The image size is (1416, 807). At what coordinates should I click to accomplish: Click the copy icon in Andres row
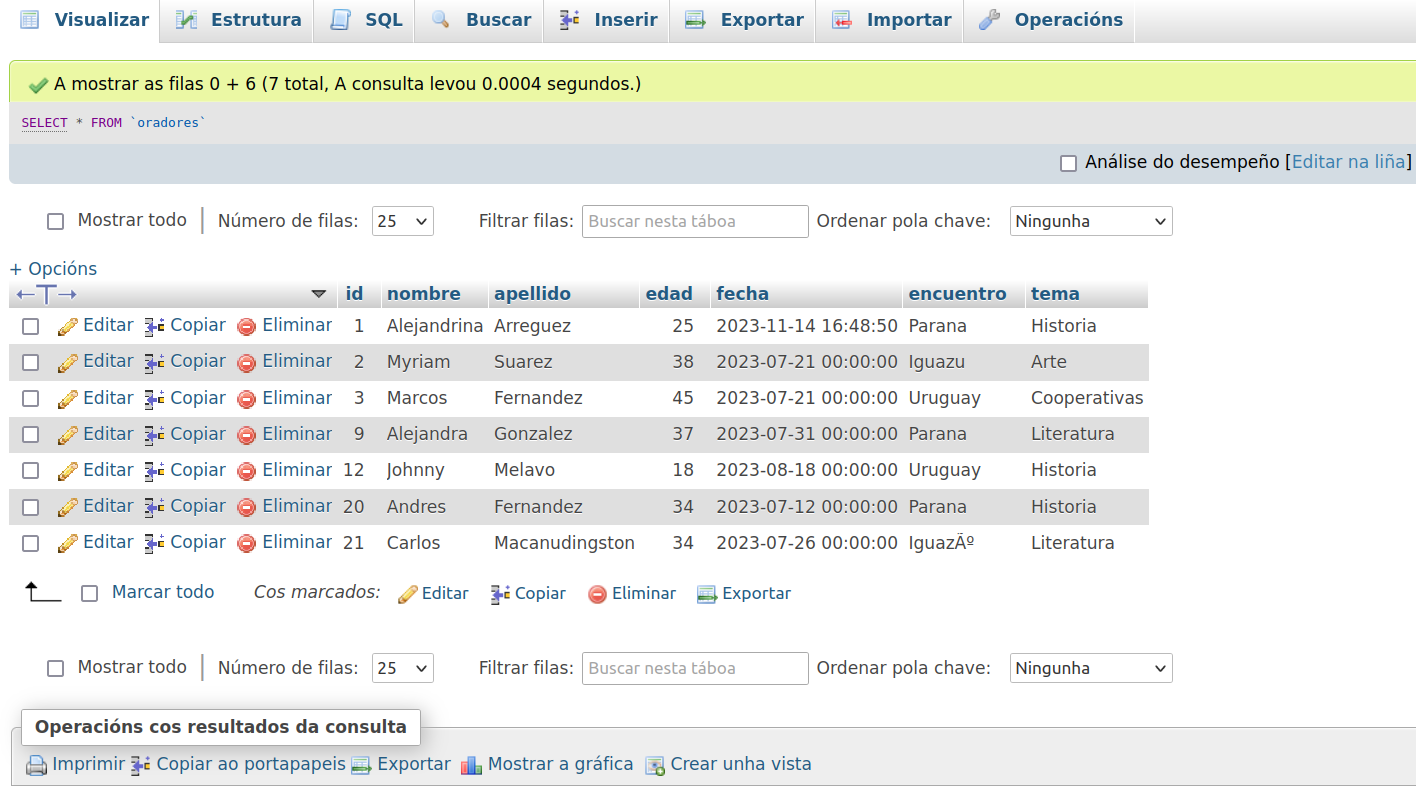point(155,507)
